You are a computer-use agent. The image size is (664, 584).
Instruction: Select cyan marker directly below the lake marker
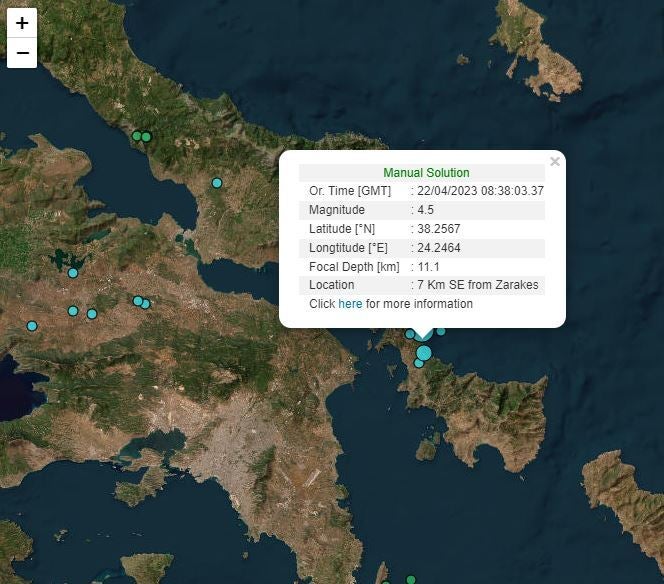(73, 311)
